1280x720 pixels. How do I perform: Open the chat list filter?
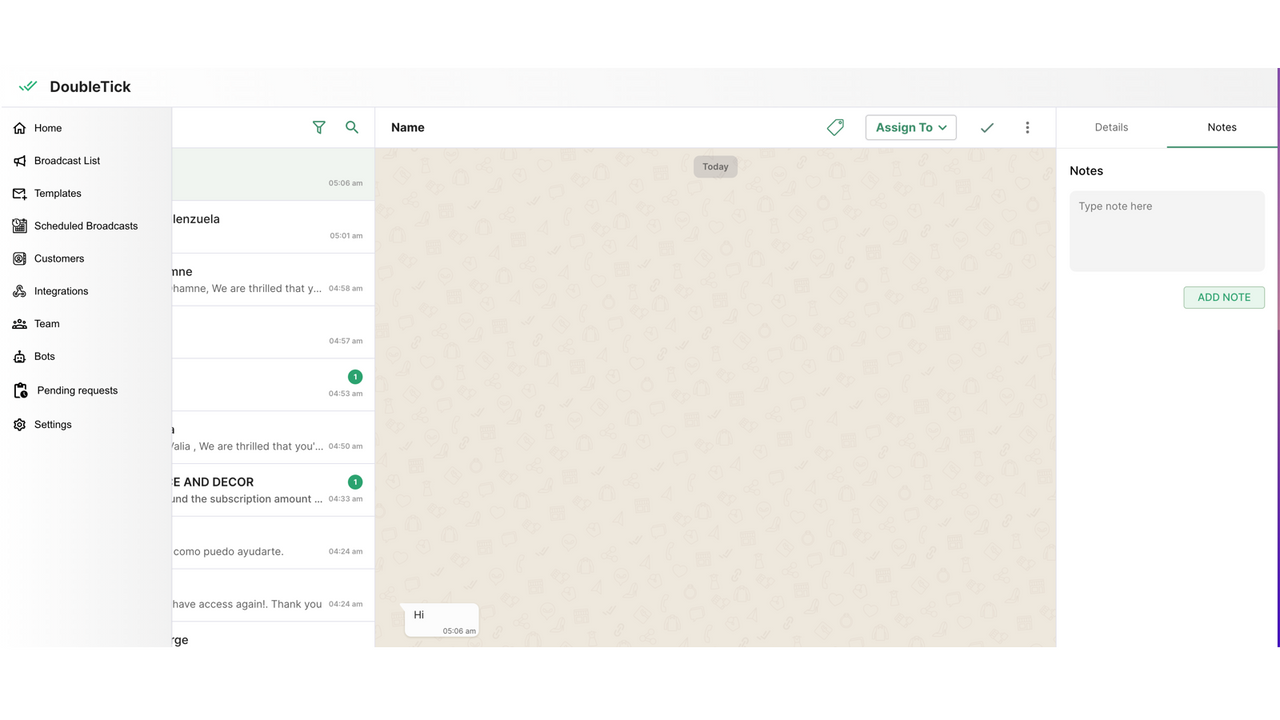click(319, 127)
